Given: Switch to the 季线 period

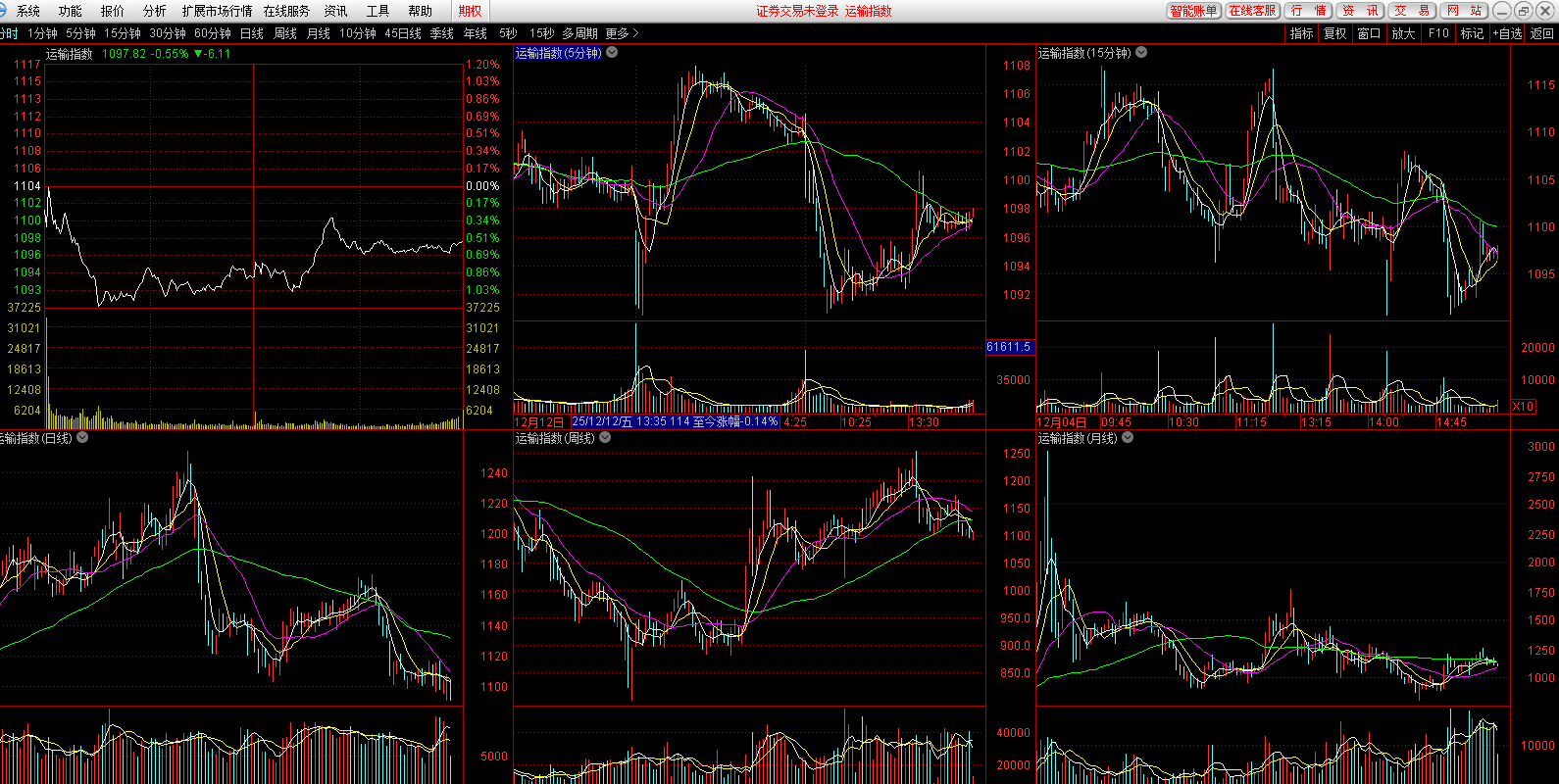Looking at the screenshot, I should 441,33.
